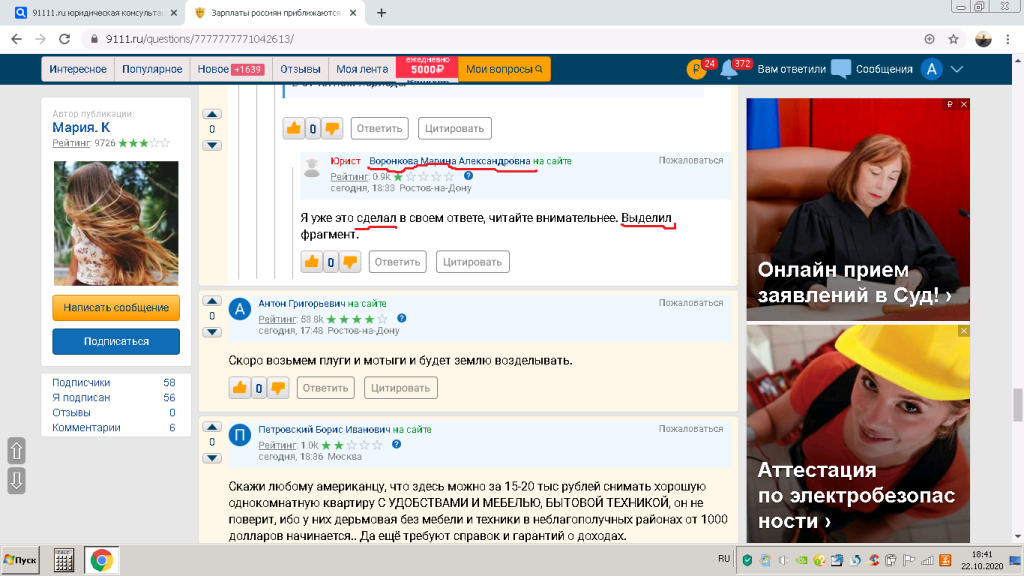Click the page down arrow icon
The image size is (1024, 576).
[16, 481]
